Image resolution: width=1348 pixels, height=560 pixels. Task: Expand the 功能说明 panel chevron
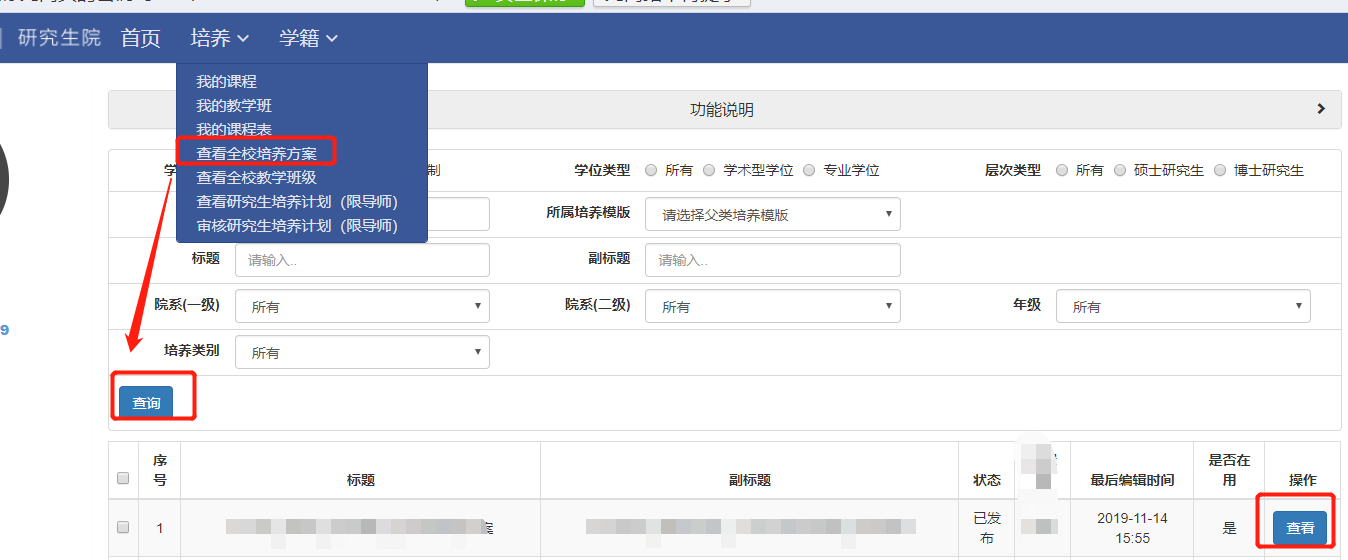(x=1320, y=109)
